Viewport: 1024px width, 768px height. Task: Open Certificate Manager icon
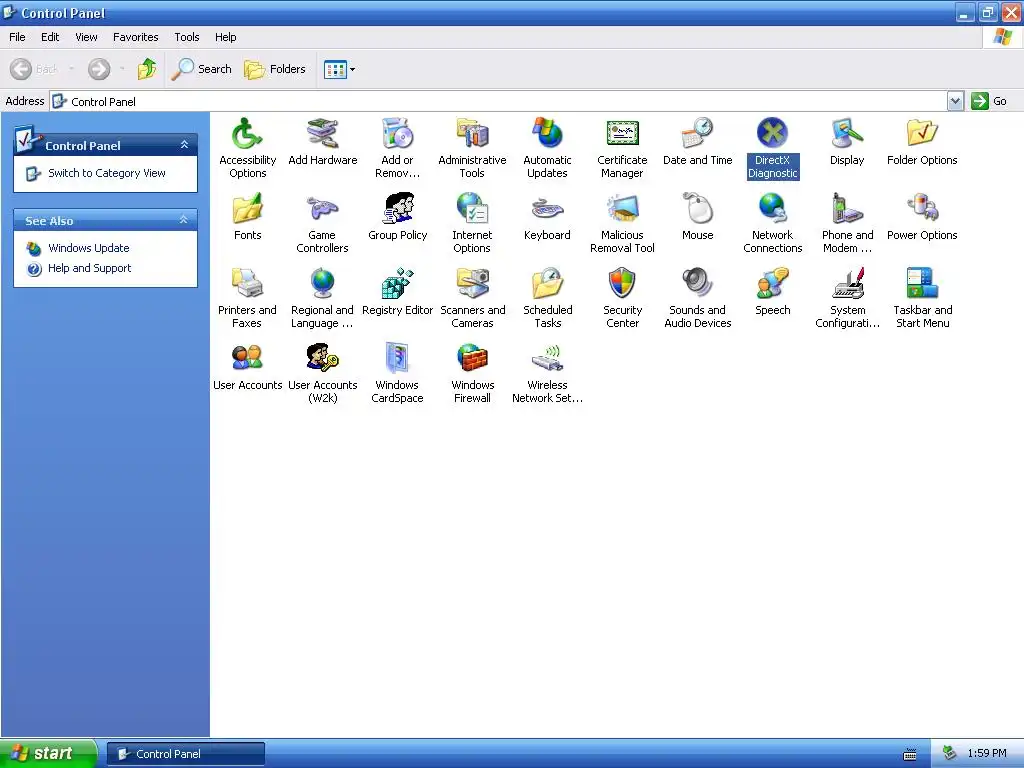point(622,134)
